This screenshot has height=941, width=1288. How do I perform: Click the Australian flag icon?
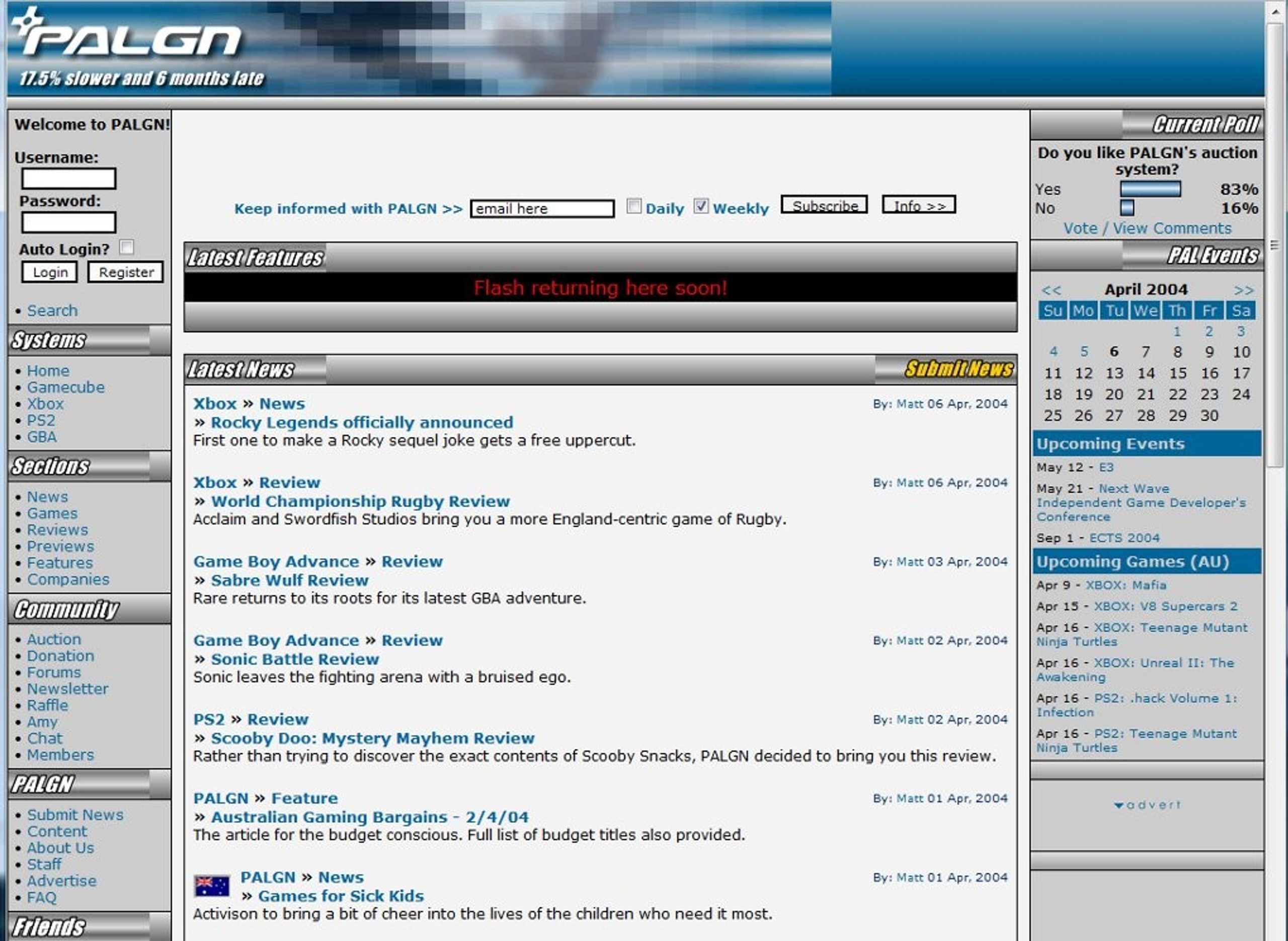click(x=211, y=886)
